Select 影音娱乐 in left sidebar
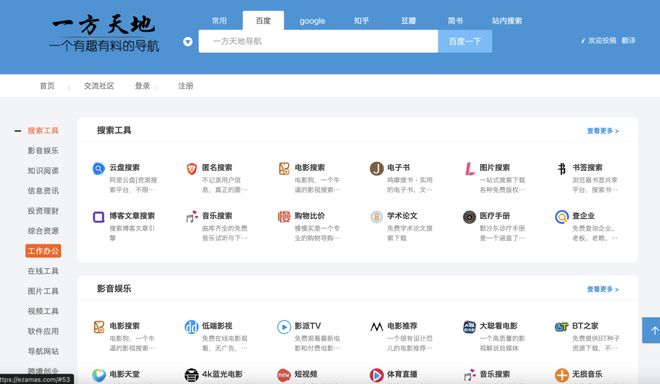The width and height of the screenshot is (660, 384). [43, 151]
